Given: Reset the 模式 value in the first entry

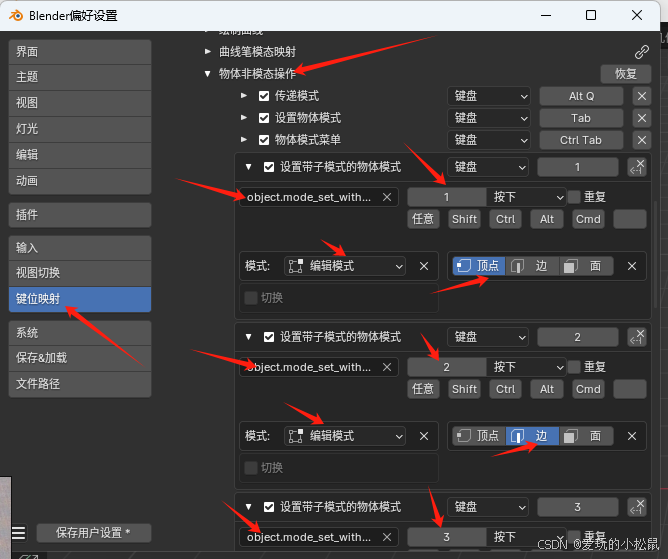Looking at the screenshot, I should 424,266.
